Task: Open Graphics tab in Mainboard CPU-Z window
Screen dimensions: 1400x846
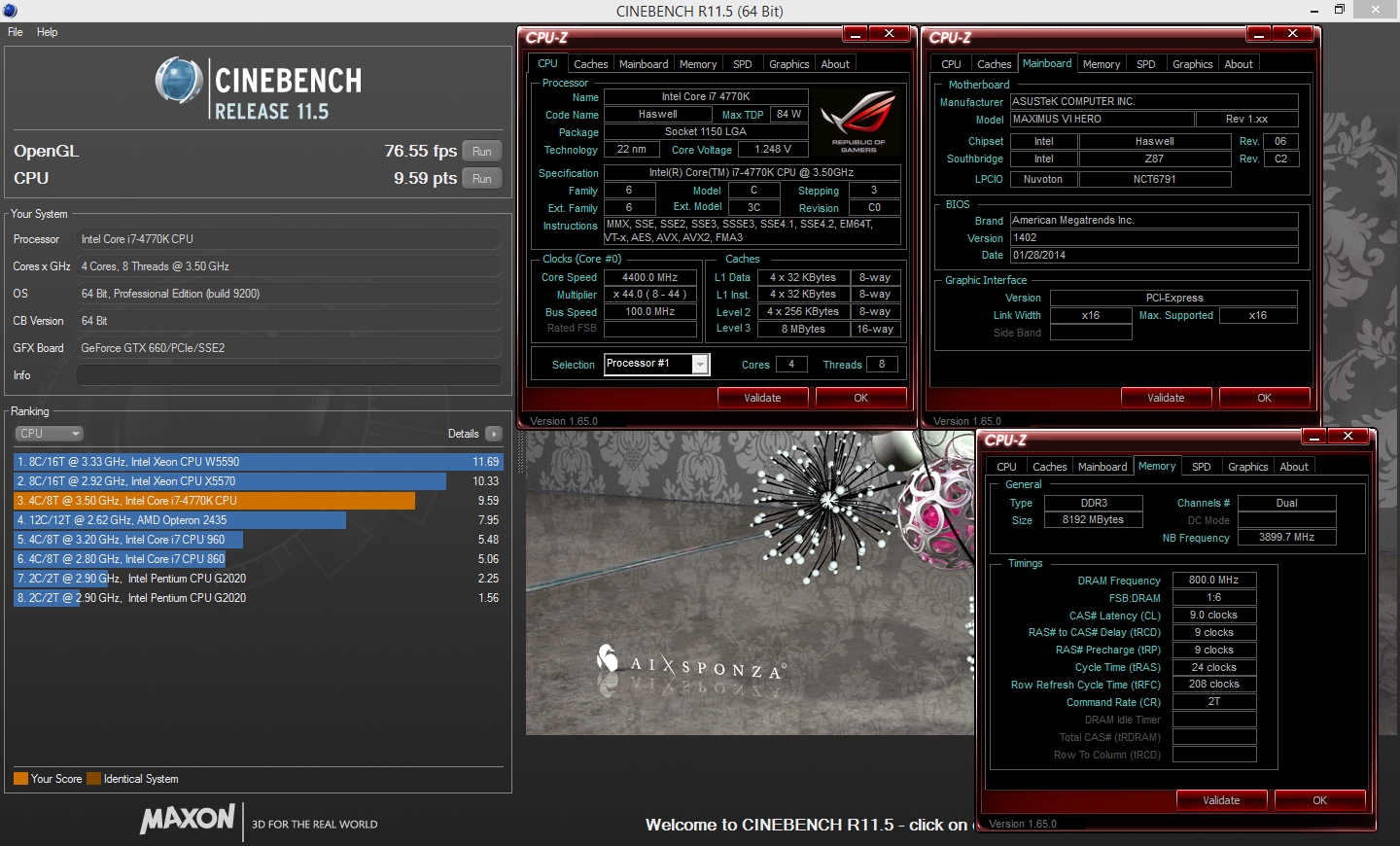Action: tap(1192, 64)
